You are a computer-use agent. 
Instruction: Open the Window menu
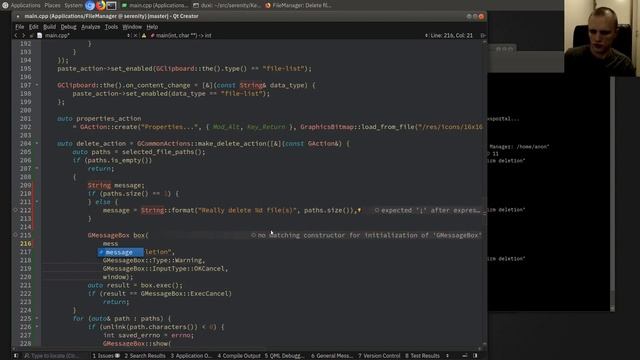point(132,27)
